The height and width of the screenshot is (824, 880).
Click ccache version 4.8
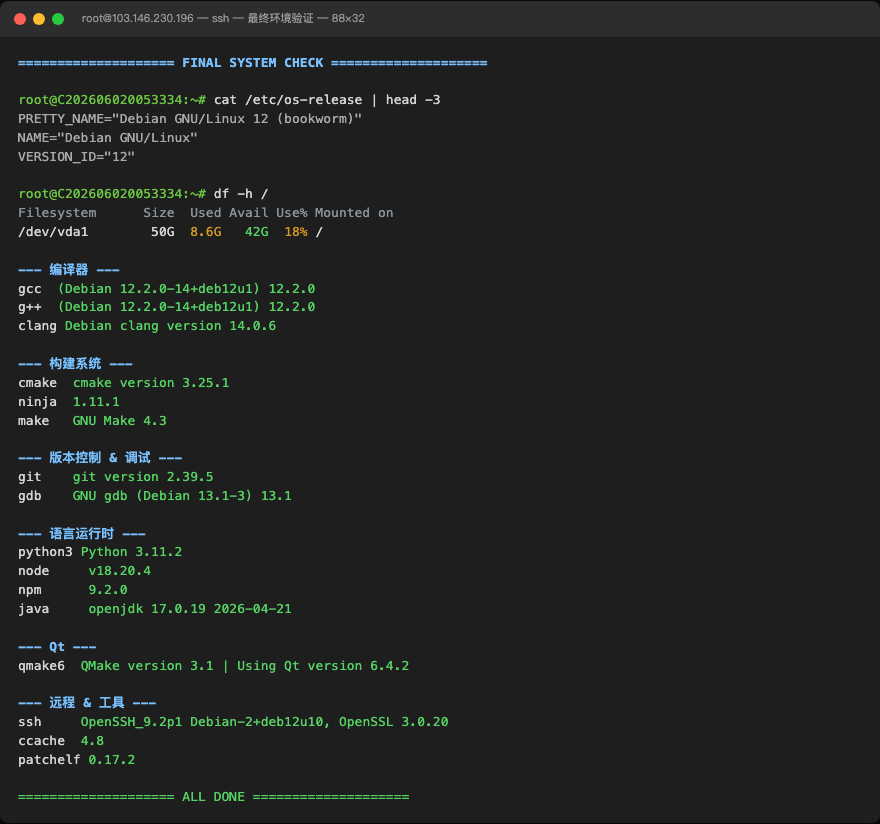(92, 741)
